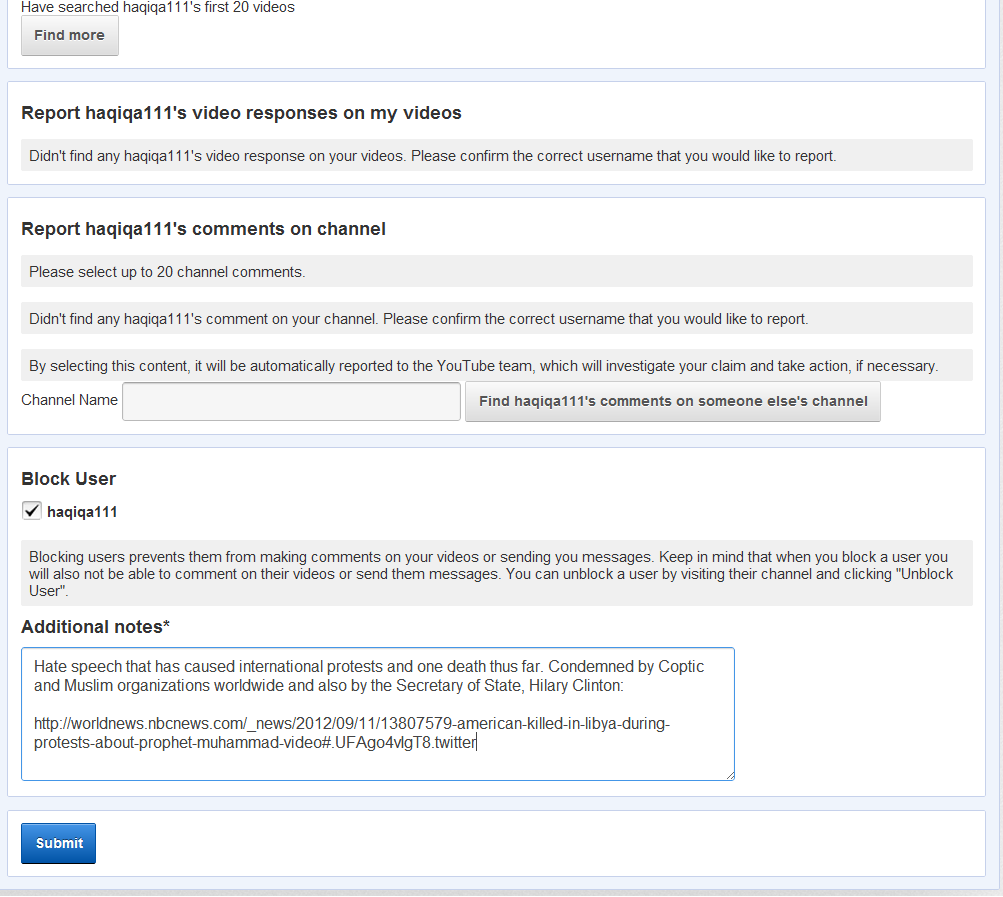Click the haqiqa111 label beside the checkbox
This screenshot has width=1003, height=897.
click(82, 512)
